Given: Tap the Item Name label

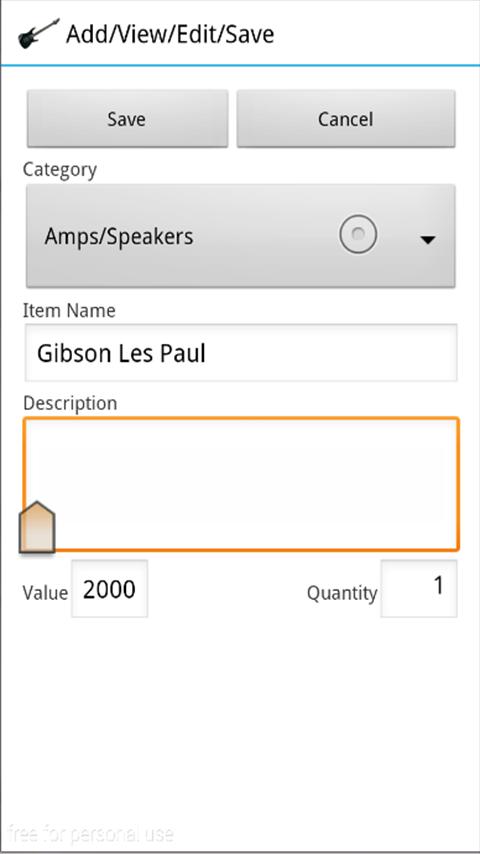Looking at the screenshot, I should point(69,311).
